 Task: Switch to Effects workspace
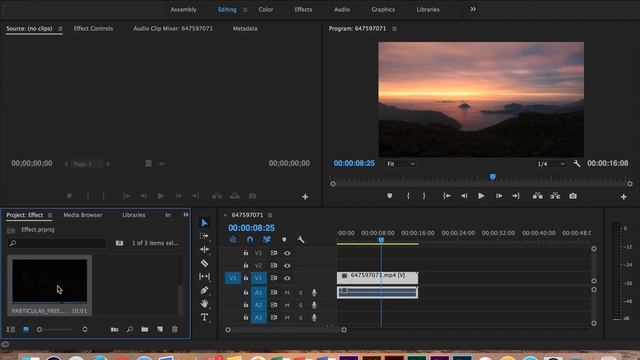tap(303, 9)
